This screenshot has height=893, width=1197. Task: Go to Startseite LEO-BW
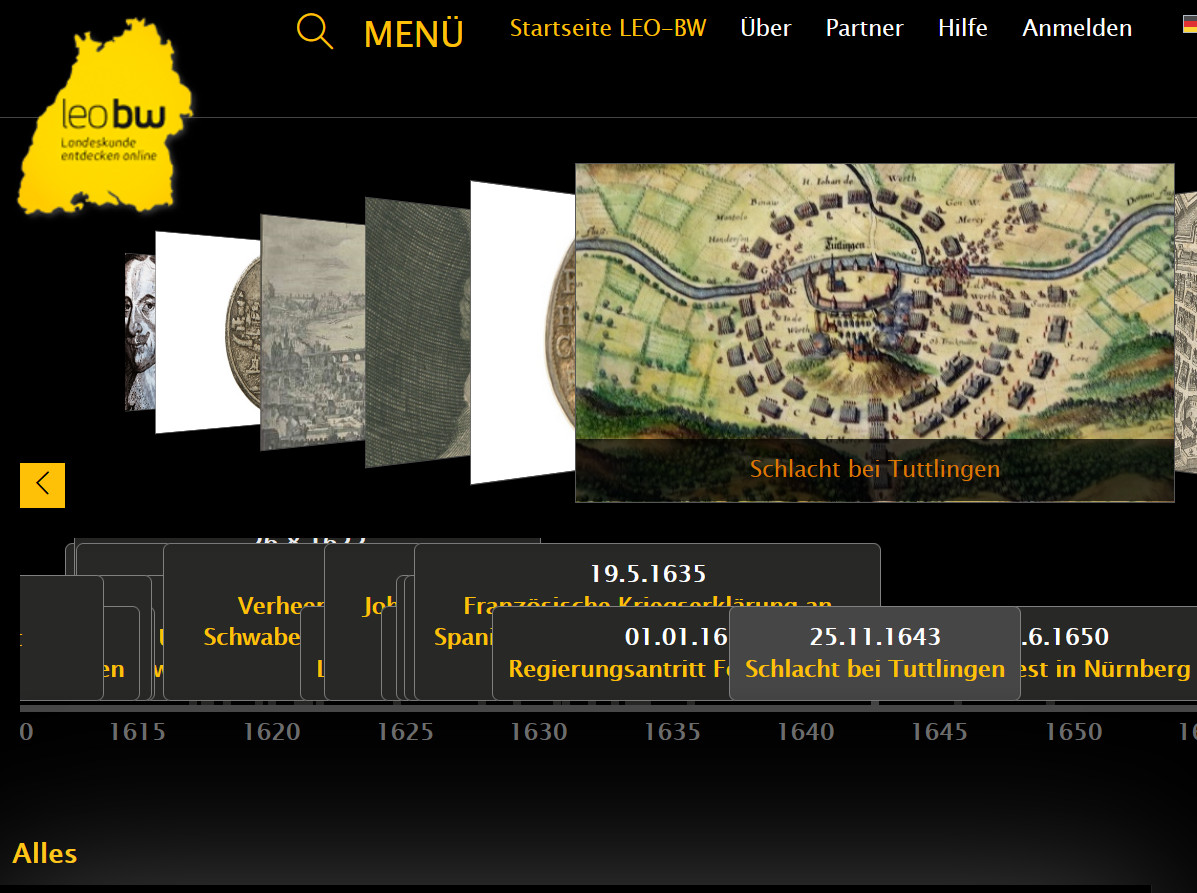click(x=608, y=28)
